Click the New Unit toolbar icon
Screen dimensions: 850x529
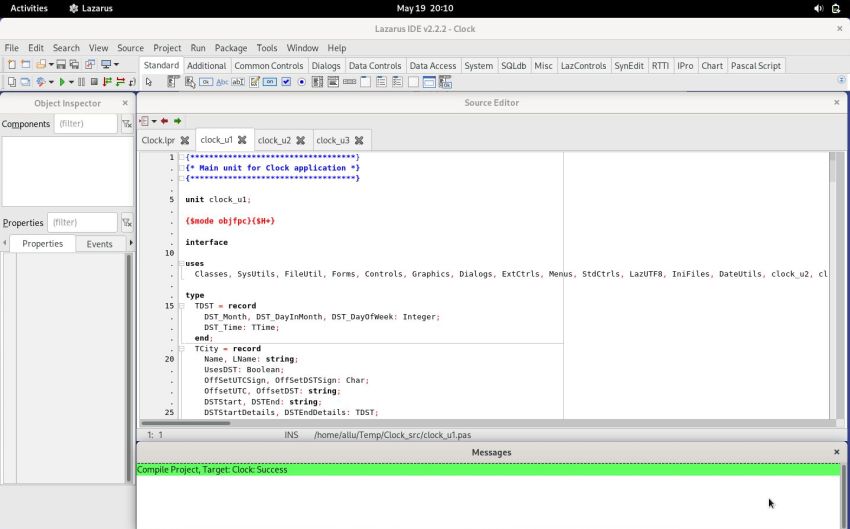[x=11, y=64]
